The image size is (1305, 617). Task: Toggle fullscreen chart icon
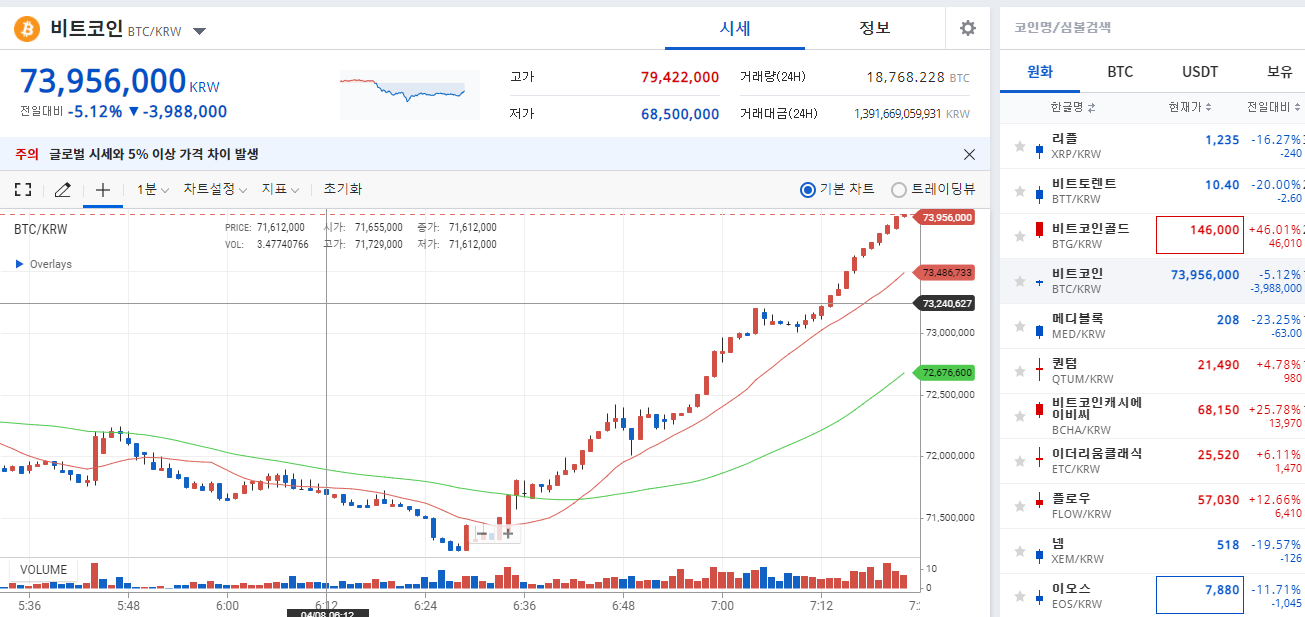point(22,189)
